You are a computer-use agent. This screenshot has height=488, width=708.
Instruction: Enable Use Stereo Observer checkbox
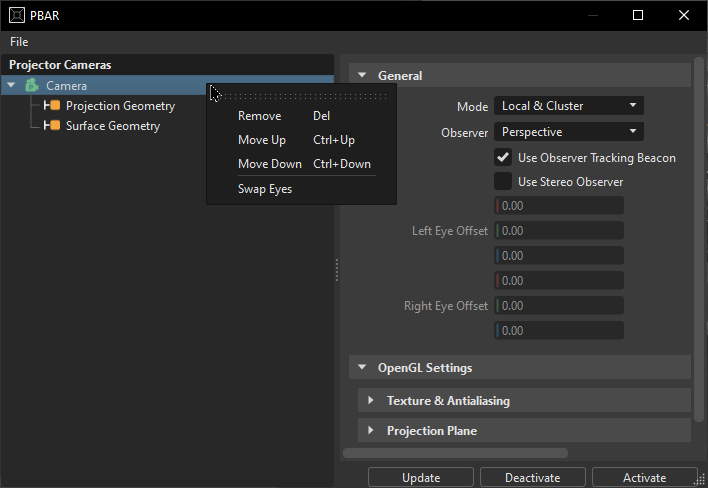click(x=503, y=181)
